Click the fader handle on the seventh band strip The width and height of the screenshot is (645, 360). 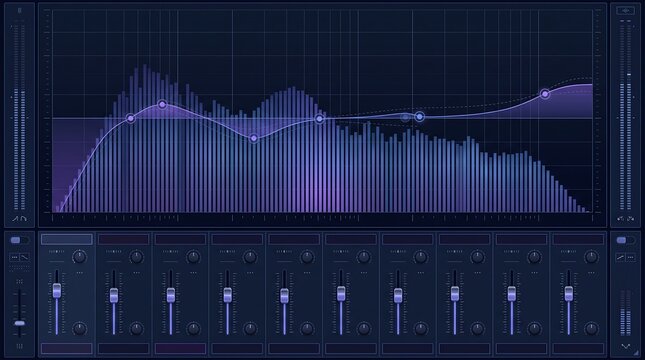click(398, 295)
